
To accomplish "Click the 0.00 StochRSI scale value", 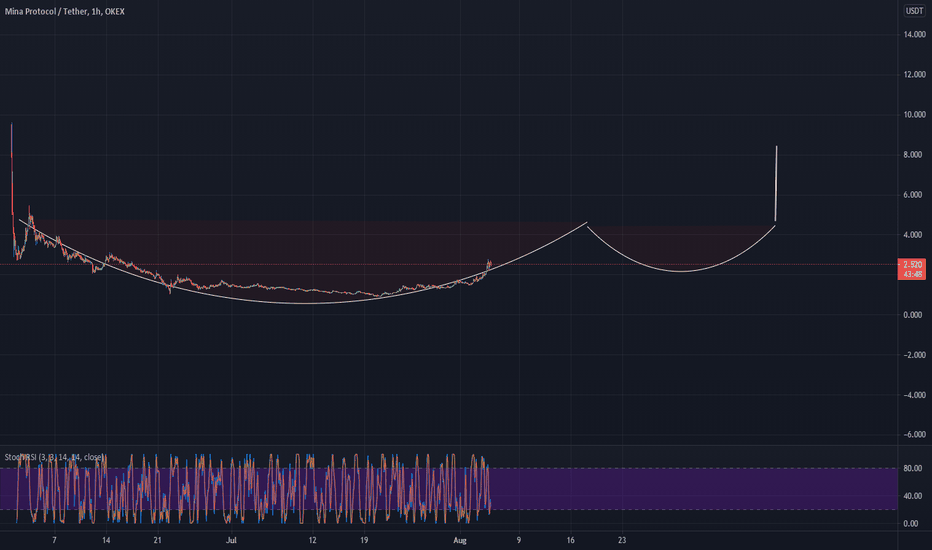I will coord(911,524).
